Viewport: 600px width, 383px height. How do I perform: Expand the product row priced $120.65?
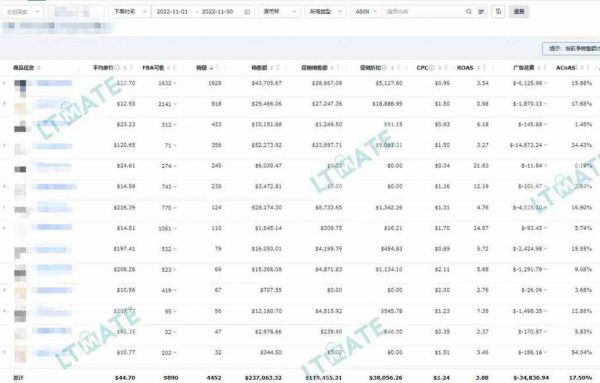[4, 145]
